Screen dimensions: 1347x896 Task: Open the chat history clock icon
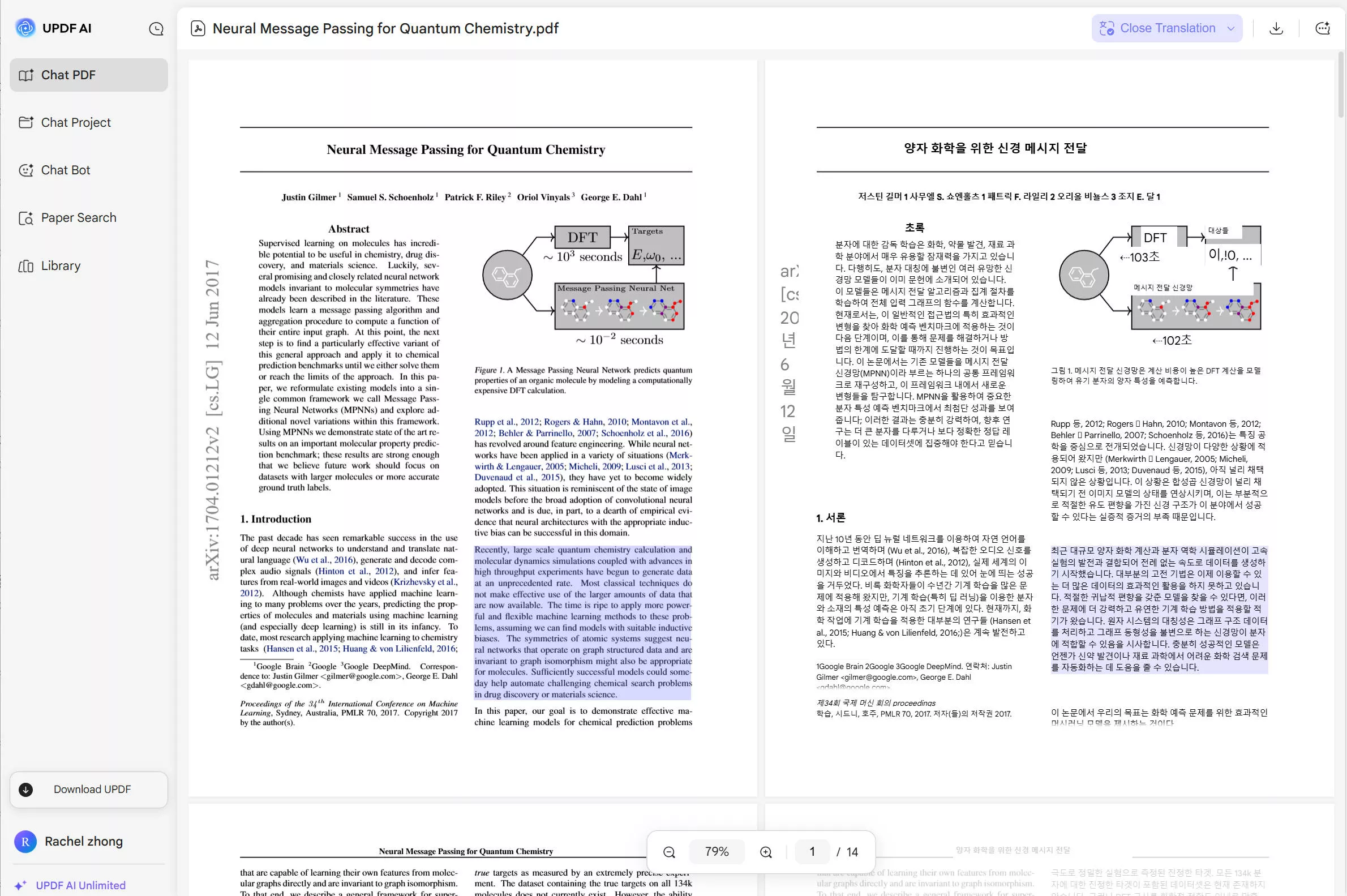156,28
